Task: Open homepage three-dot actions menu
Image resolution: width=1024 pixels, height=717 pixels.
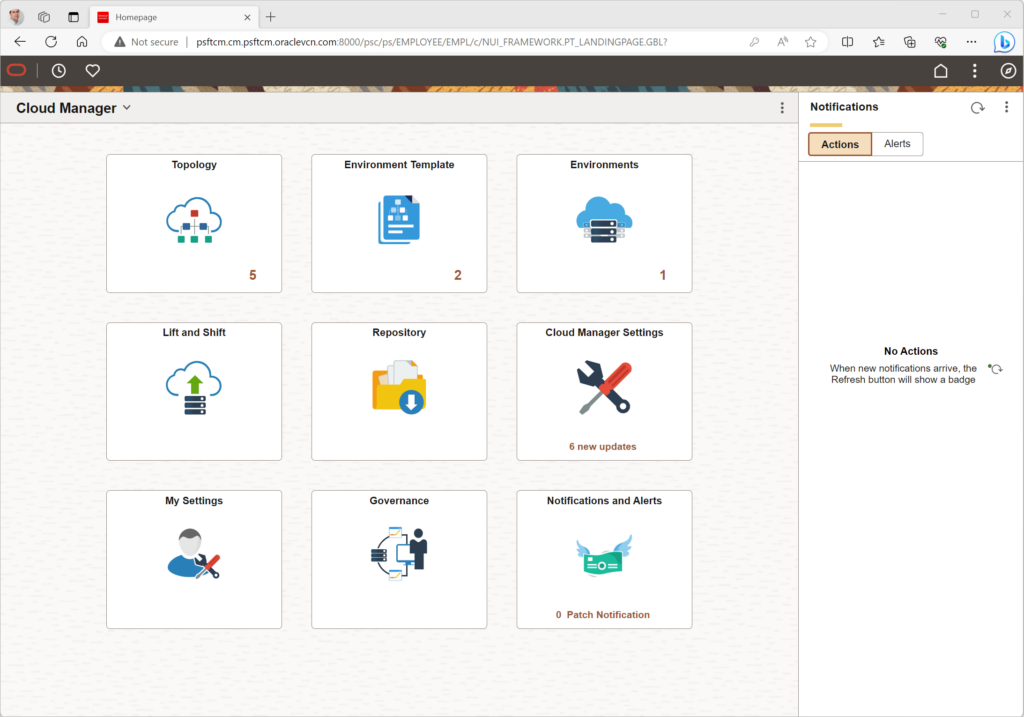Action: (x=782, y=108)
